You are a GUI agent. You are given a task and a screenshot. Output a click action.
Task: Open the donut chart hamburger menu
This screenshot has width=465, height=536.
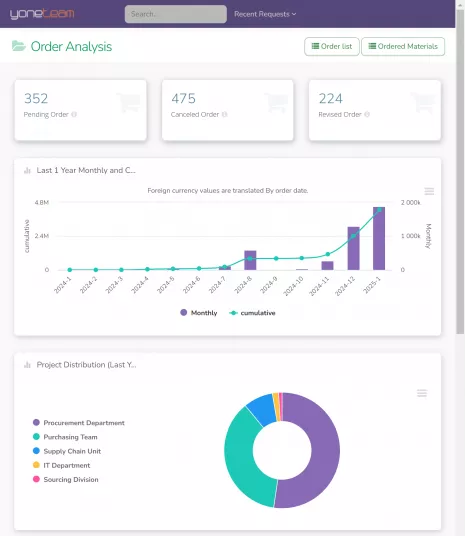[x=422, y=393]
